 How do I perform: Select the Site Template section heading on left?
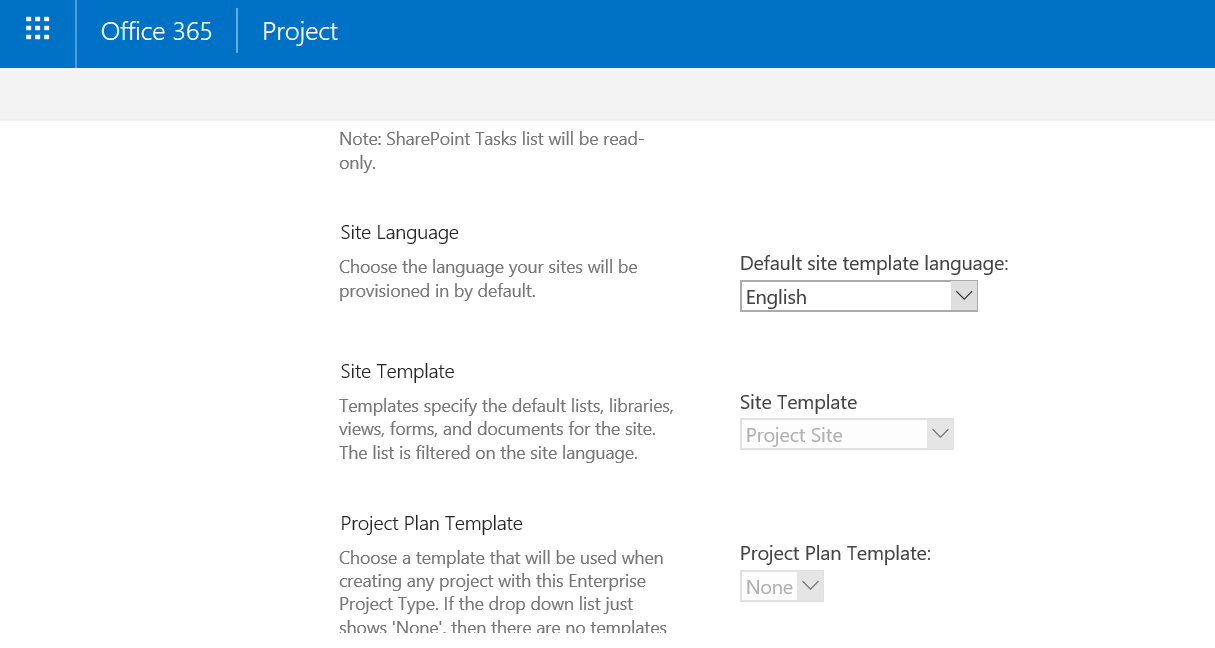pos(397,371)
